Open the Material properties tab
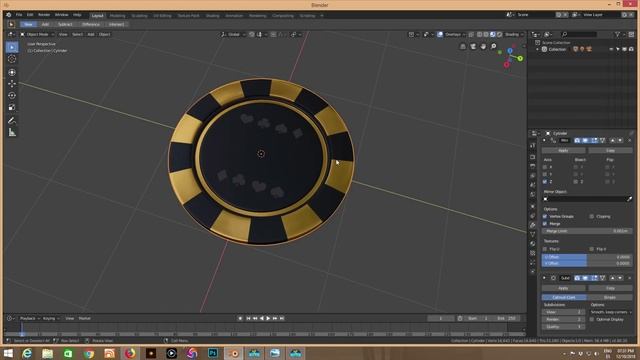This screenshot has width=640, height=360. click(533, 244)
